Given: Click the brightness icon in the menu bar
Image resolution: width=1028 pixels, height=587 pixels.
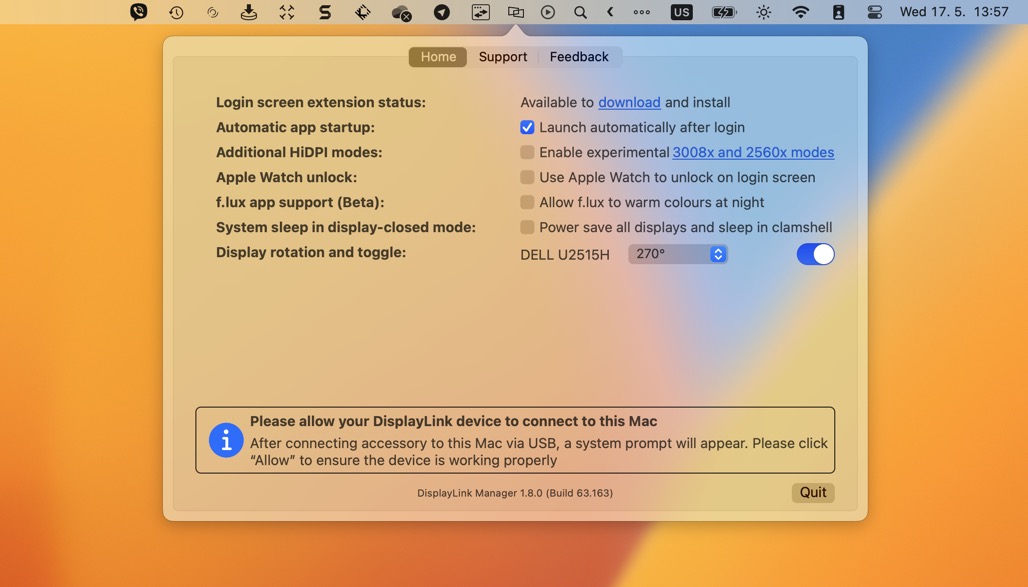Looking at the screenshot, I should click(762, 12).
